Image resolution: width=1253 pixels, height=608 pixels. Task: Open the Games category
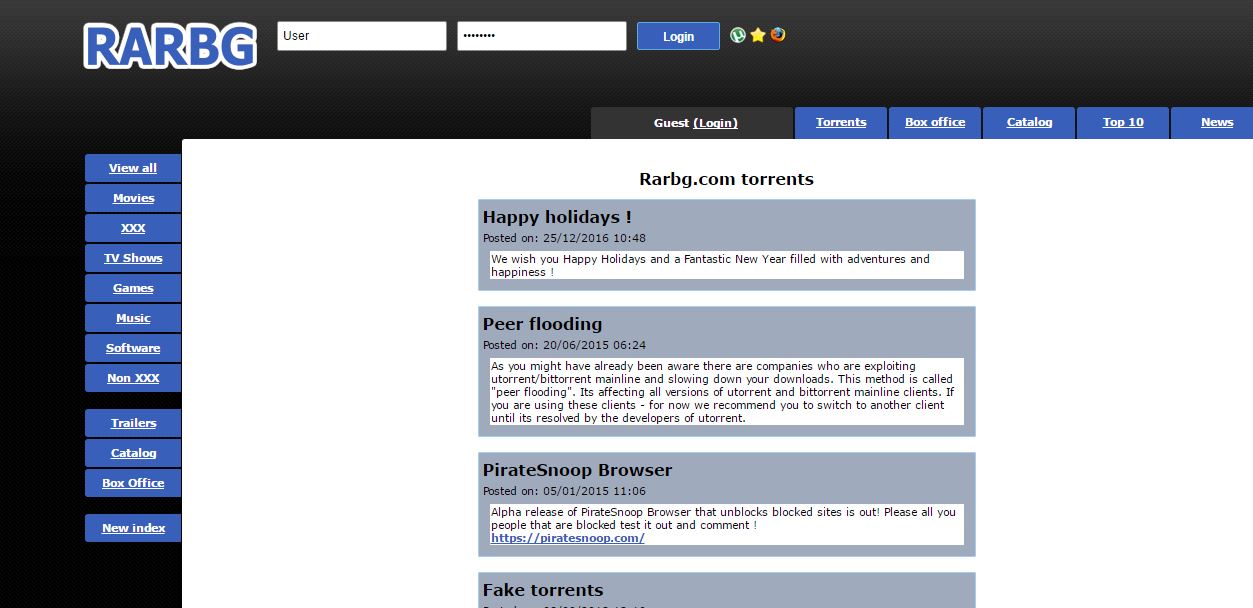click(x=133, y=288)
